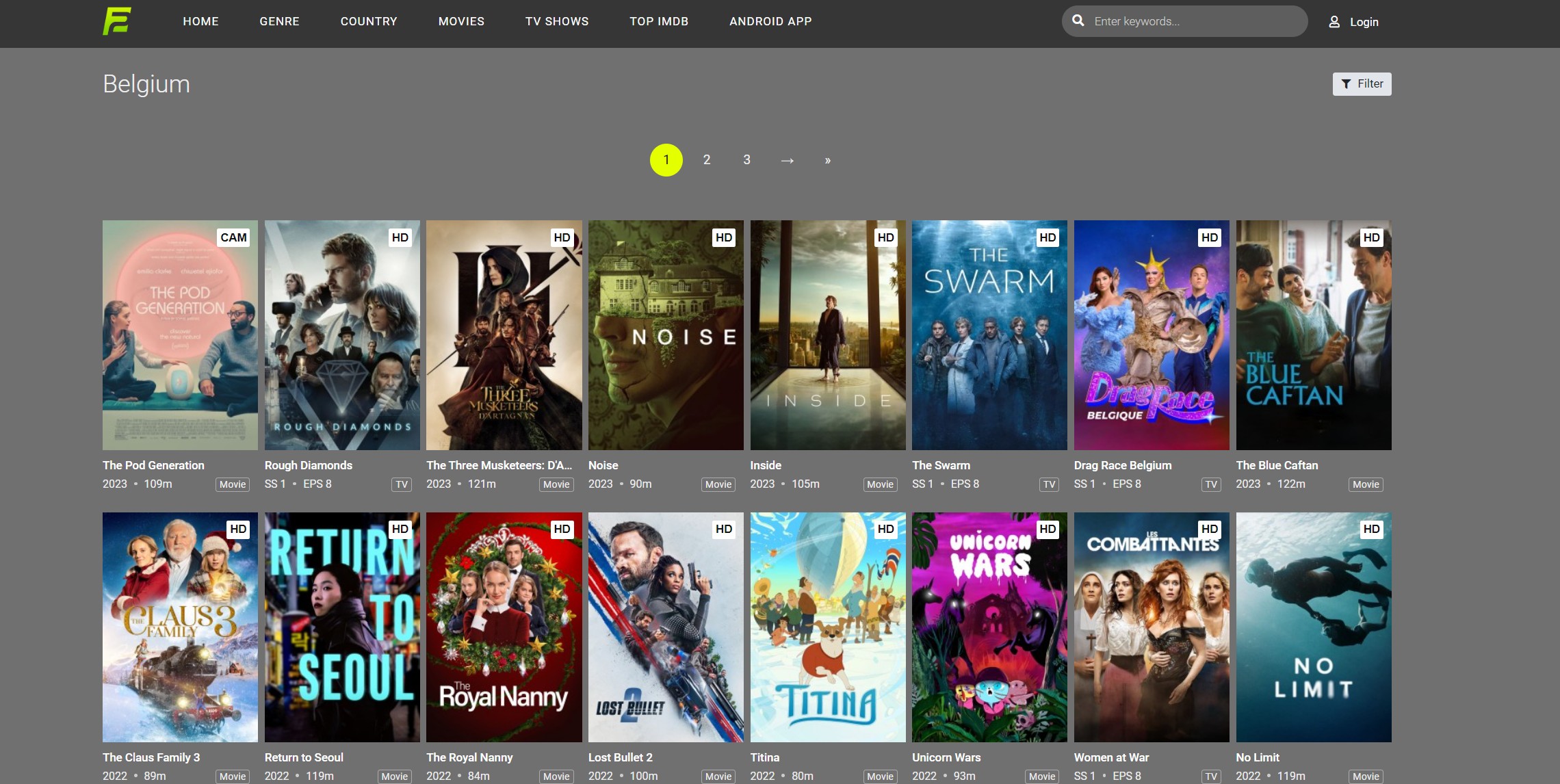Image resolution: width=1560 pixels, height=784 pixels.
Task: Select page 1 in pagination
Action: pos(666,160)
